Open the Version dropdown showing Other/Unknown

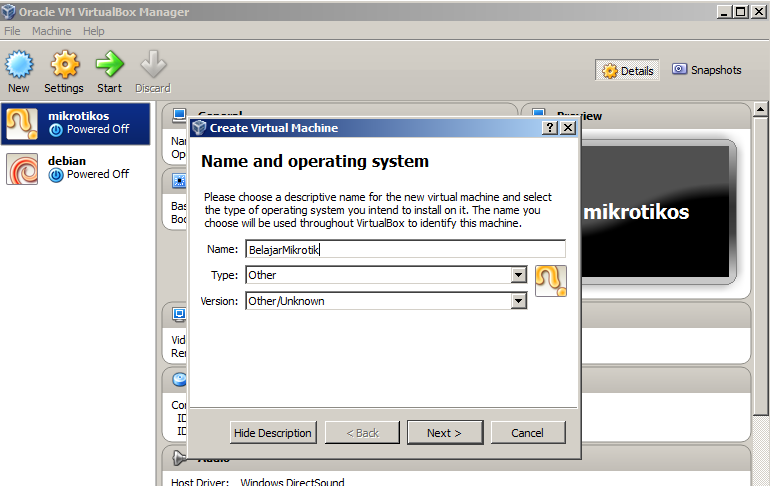click(x=386, y=301)
